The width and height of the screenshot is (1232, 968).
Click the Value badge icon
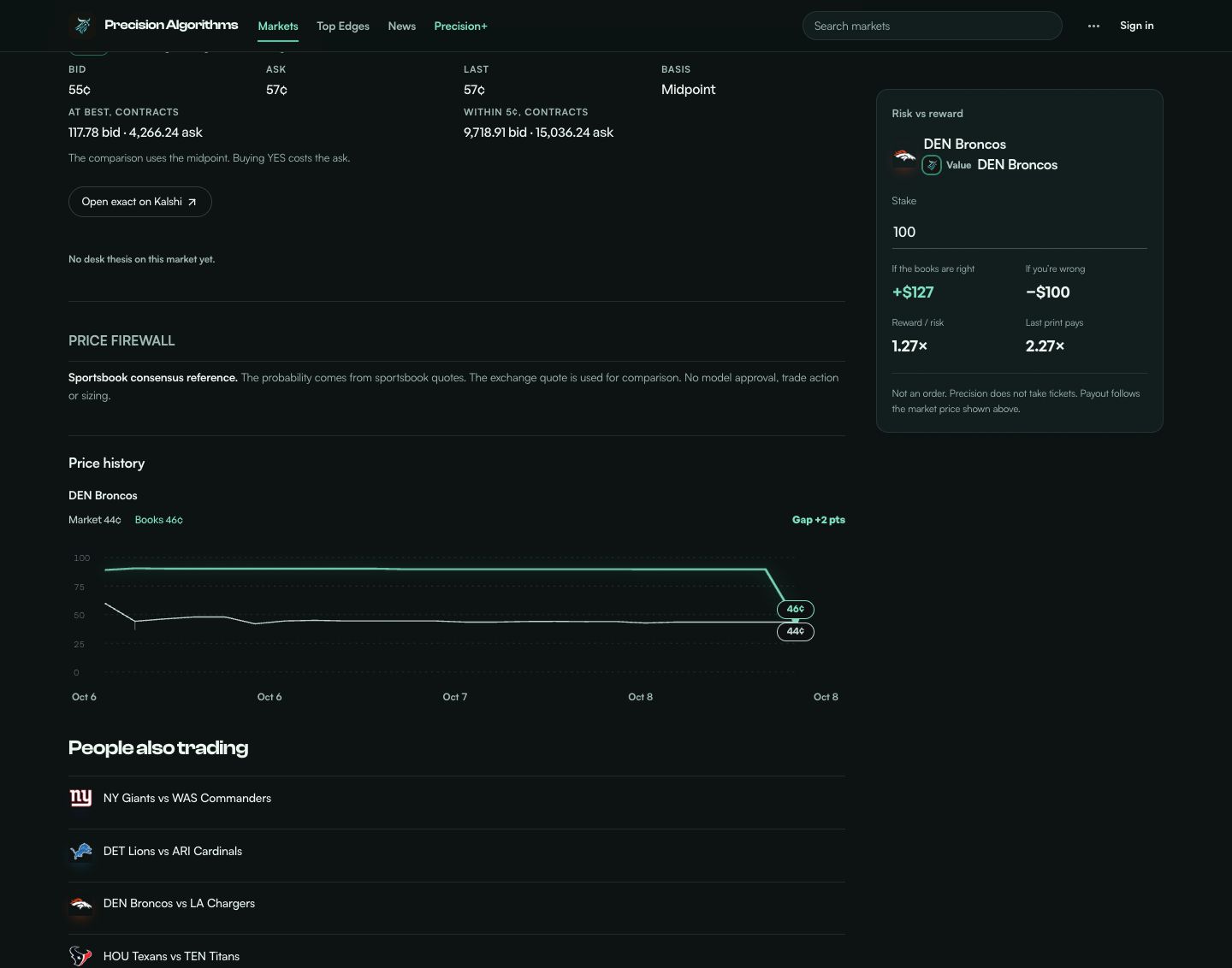pyautogui.click(x=932, y=165)
